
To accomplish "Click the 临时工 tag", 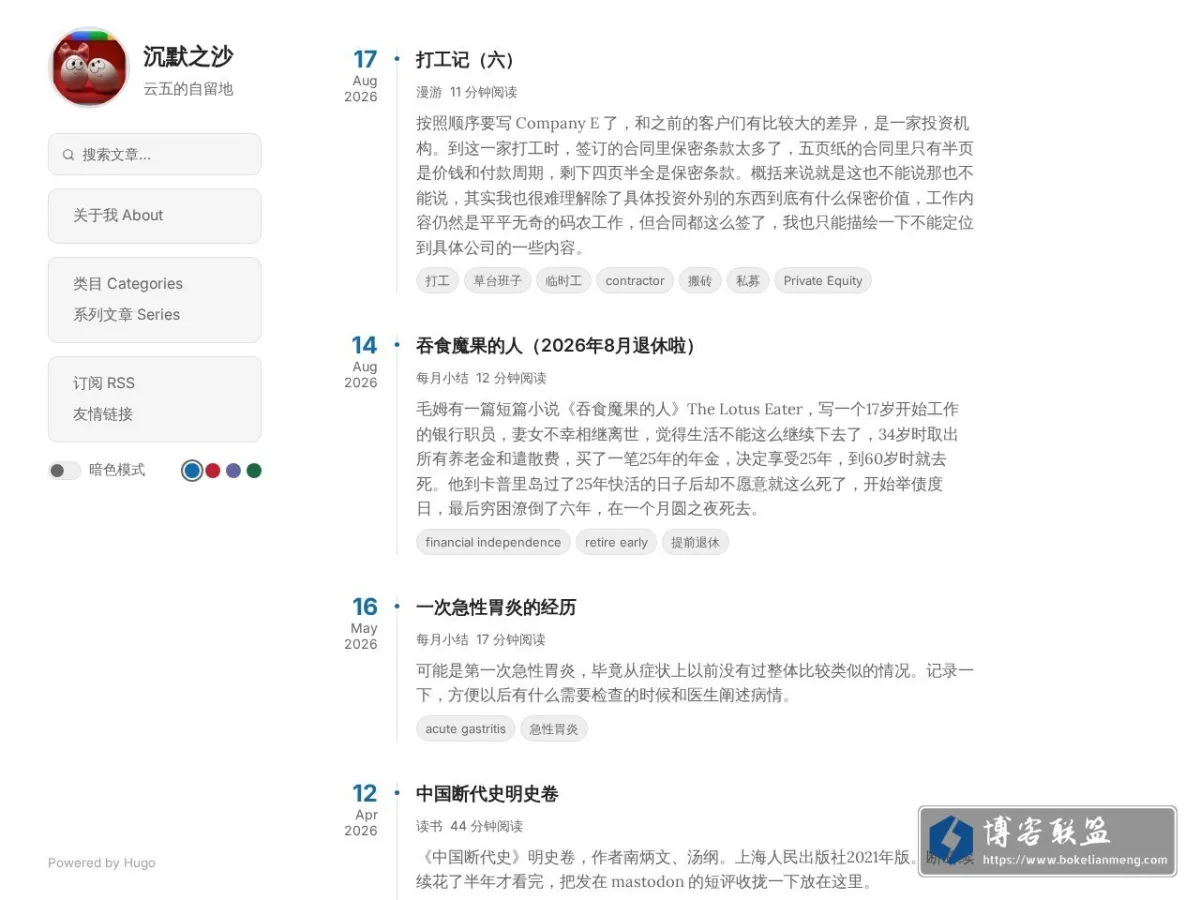I will (564, 281).
